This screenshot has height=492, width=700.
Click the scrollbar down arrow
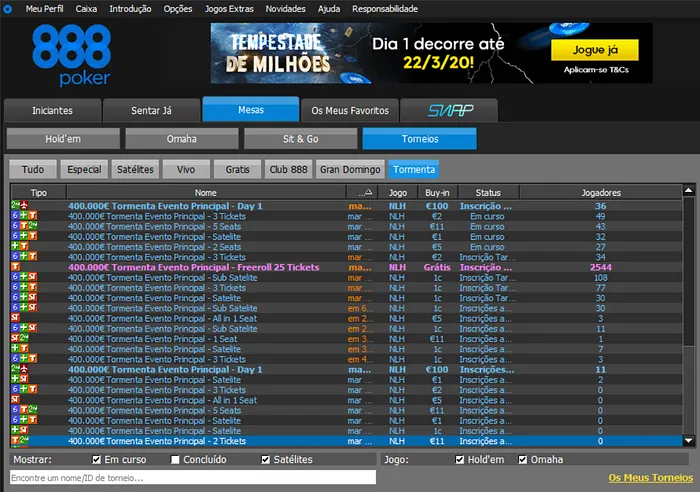tap(688, 441)
